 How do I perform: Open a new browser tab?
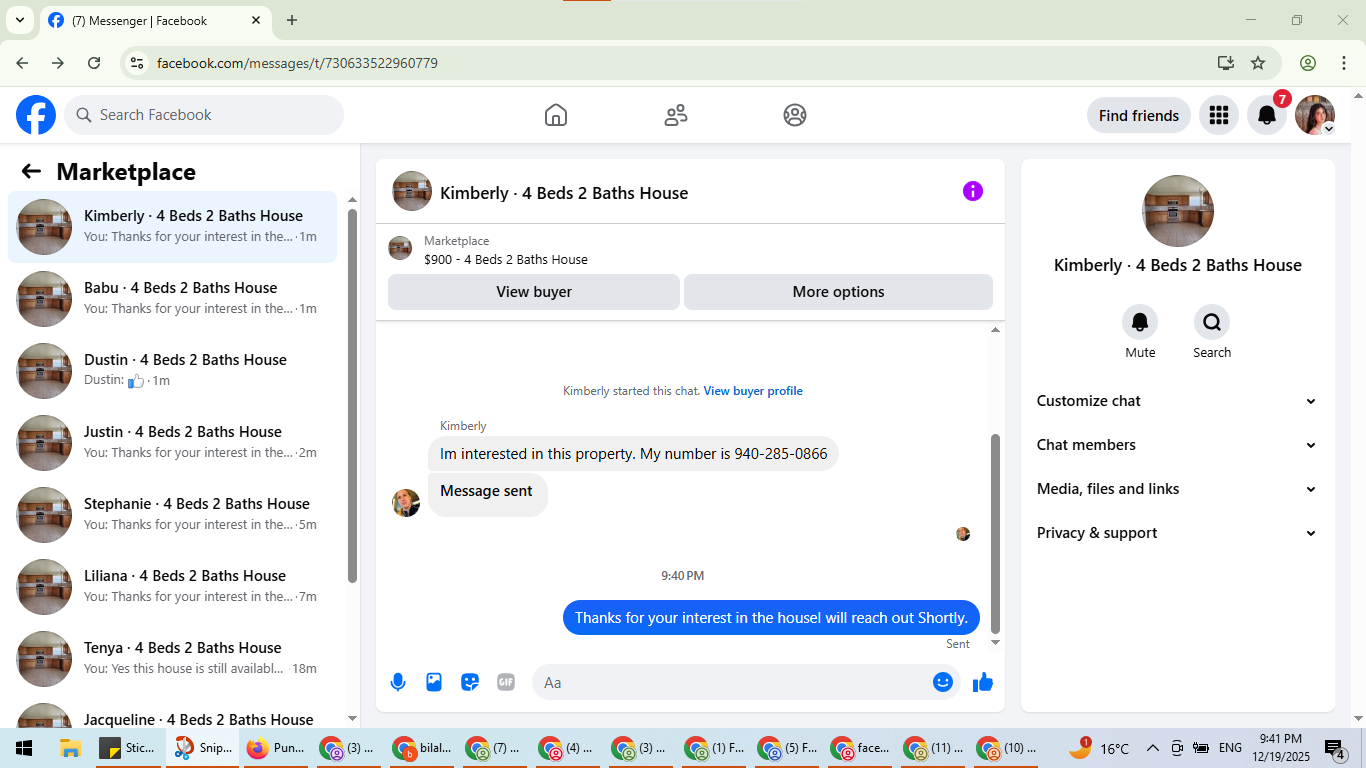(x=292, y=20)
